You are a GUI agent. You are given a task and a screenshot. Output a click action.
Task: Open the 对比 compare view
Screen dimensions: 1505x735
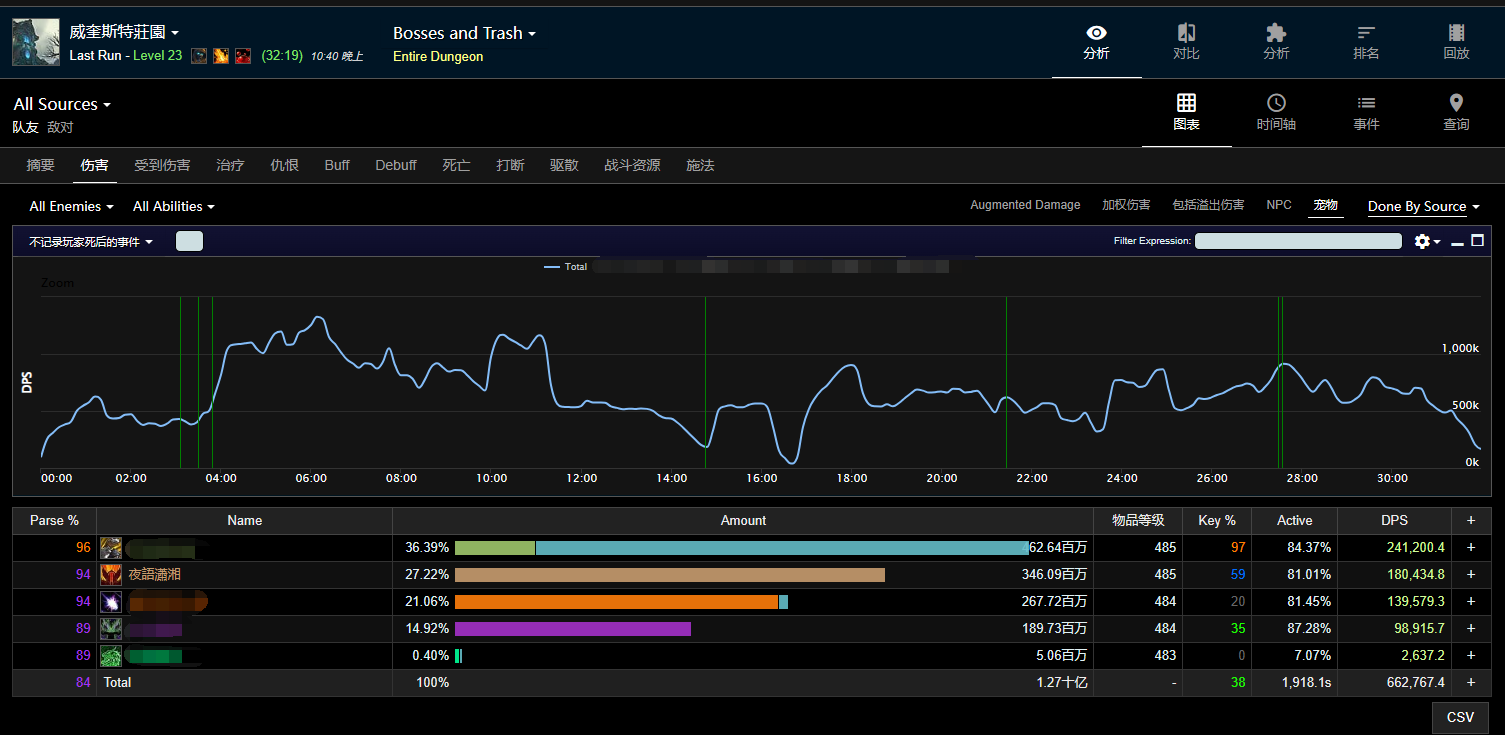pos(1186,42)
